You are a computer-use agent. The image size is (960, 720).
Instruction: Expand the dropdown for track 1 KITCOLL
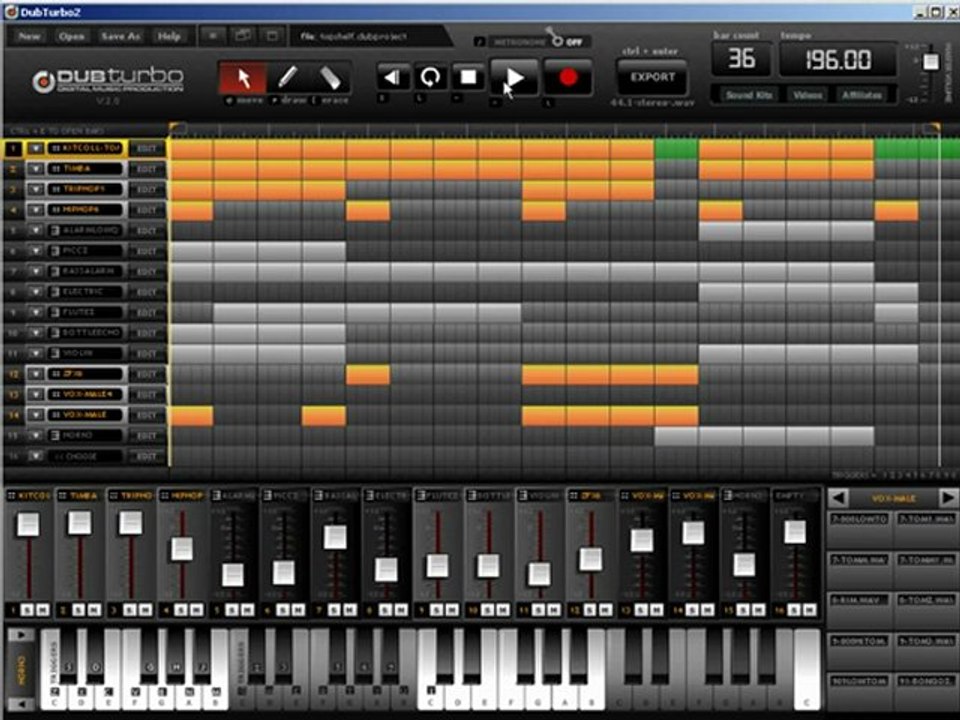[x=36, y=148]
